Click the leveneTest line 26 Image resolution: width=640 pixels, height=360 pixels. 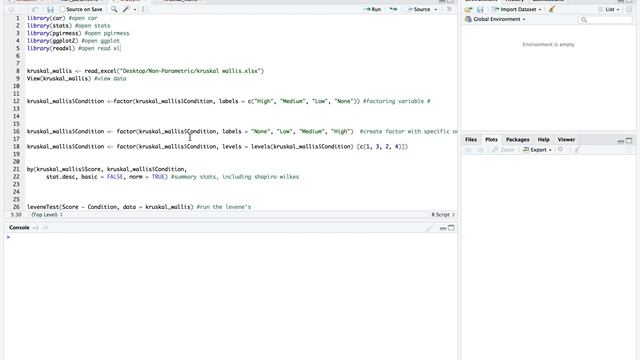(139, 207)
